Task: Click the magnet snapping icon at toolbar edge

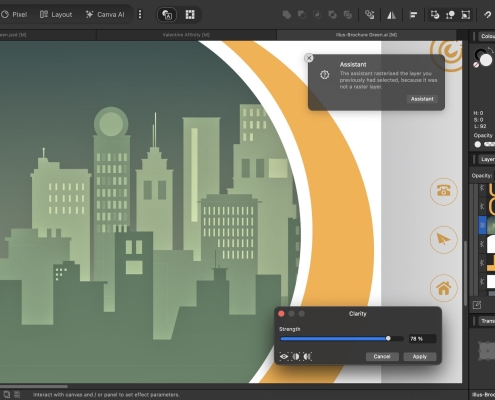Action: [487, 15]
